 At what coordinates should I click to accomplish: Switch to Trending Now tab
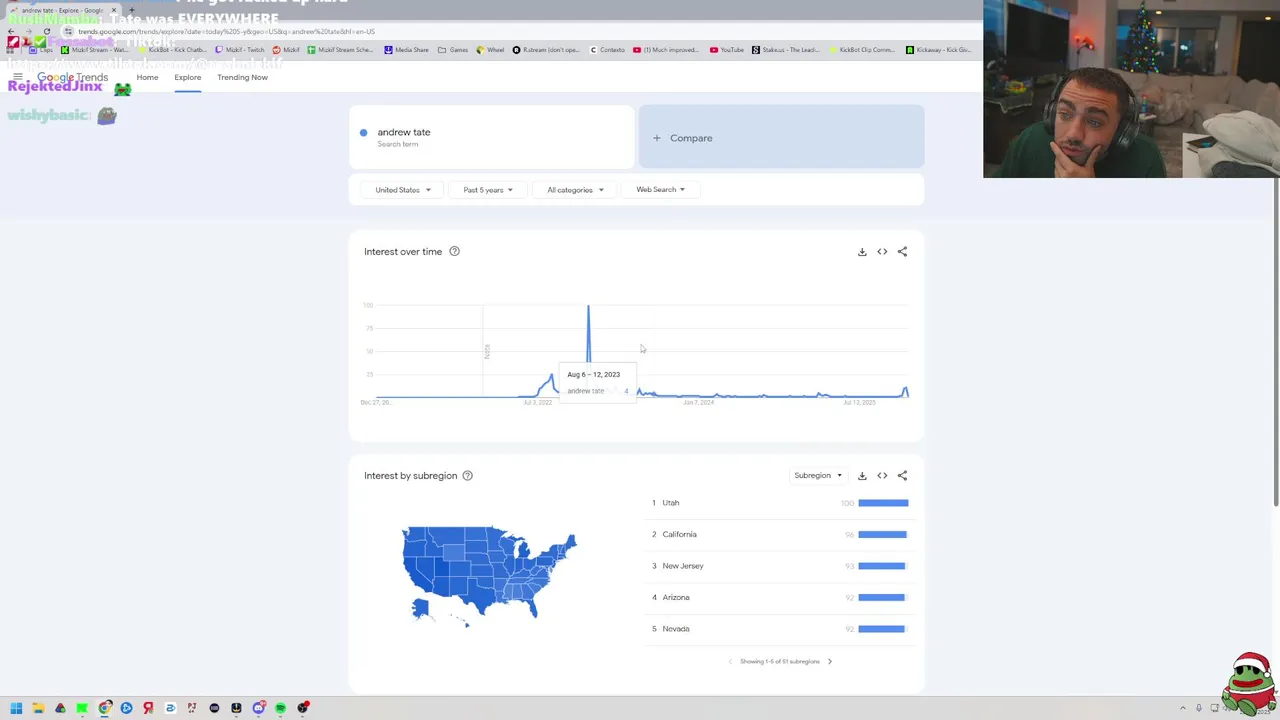click(242, 77)
